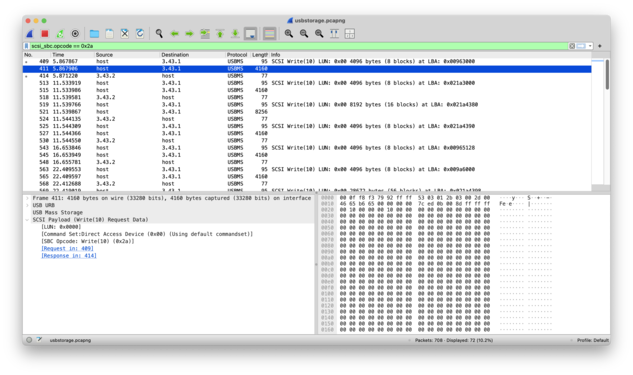
Task: Select packet 519 with 8192 bytes
Action: (x=307, y=105)
